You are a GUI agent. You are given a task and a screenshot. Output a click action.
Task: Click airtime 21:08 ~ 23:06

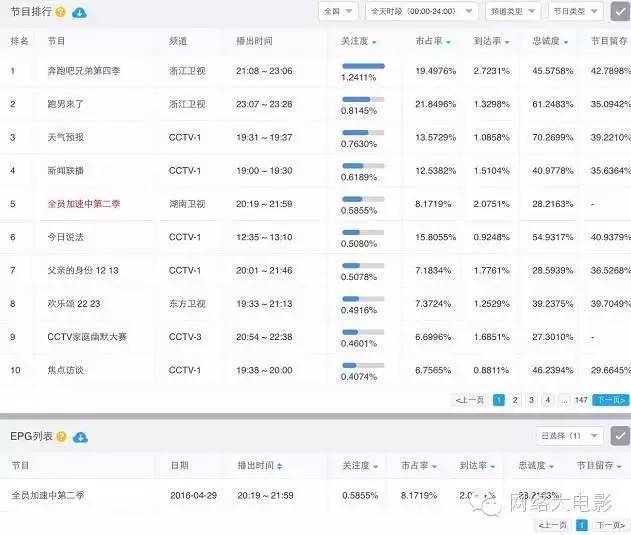click(x=264, y=71)
